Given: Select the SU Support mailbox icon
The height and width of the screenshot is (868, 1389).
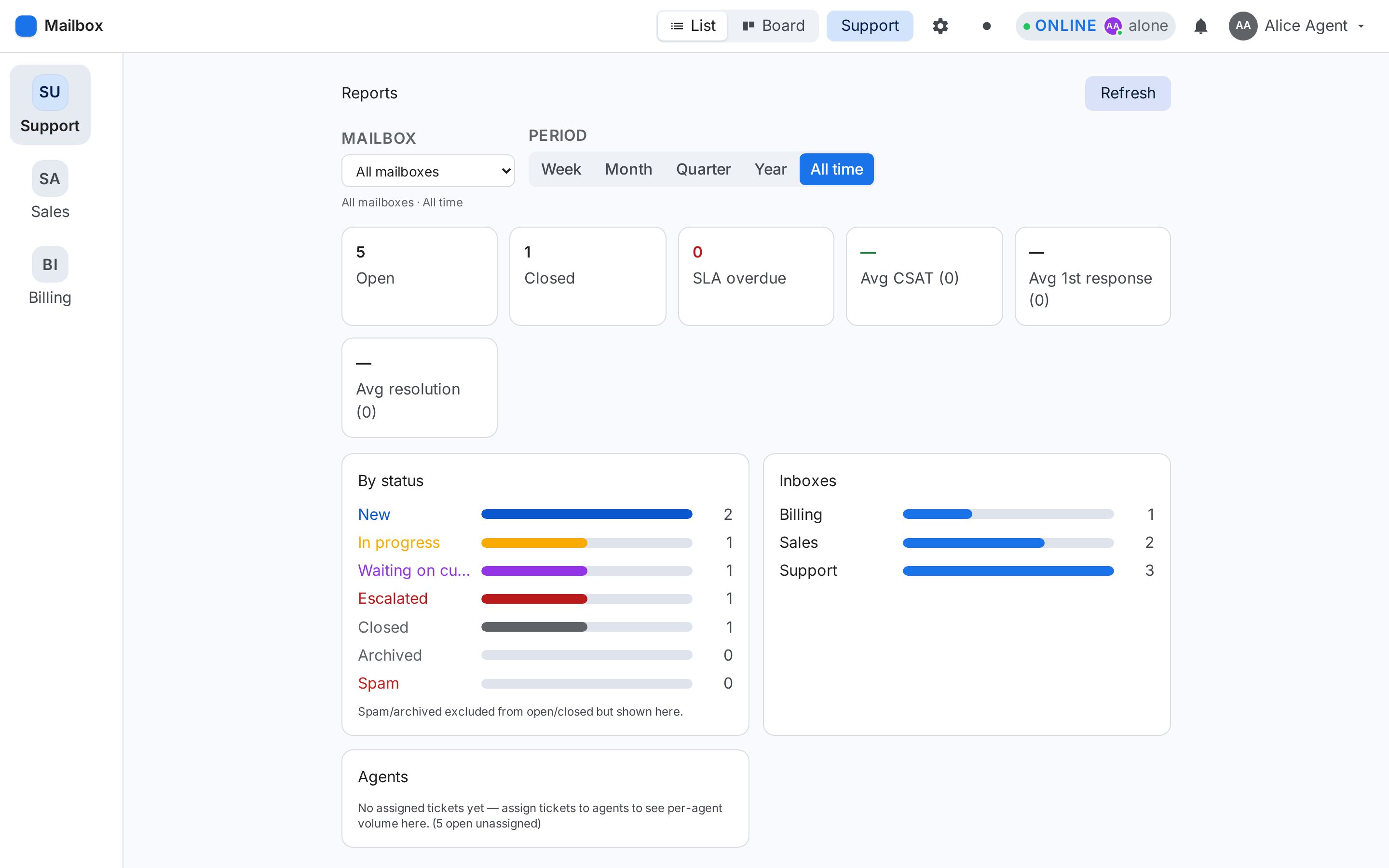Looking at the screenshot, I should click(50, 93).
